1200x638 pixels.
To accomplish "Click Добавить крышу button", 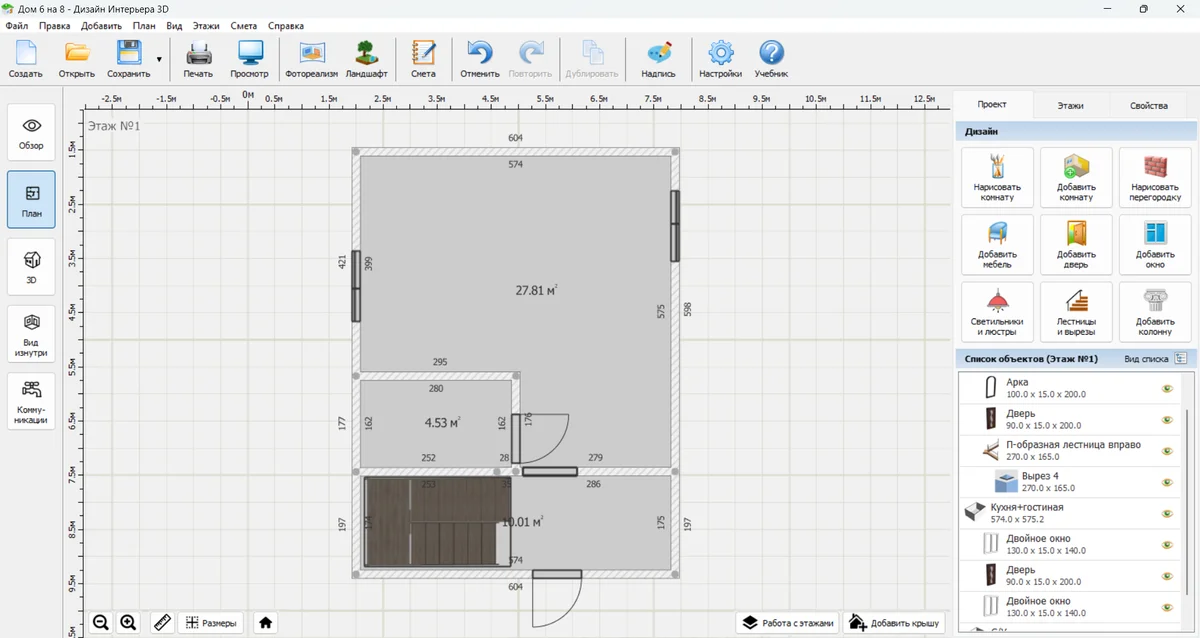I will tap(894, 622).
